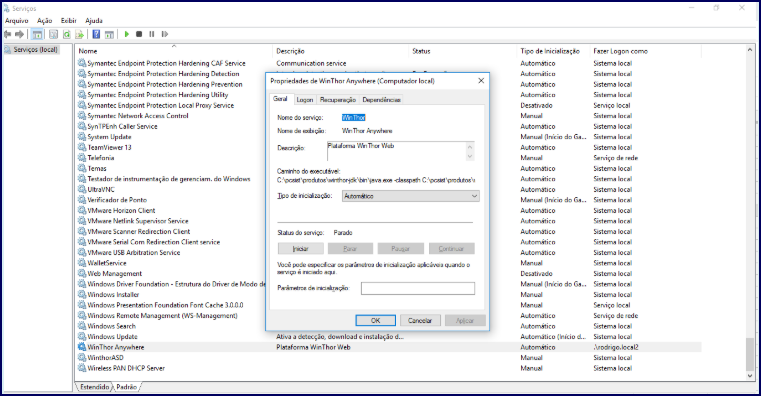Click the gear icon of UltraVNC service
This screenshot has width=761, height=396.
(82, 189)
